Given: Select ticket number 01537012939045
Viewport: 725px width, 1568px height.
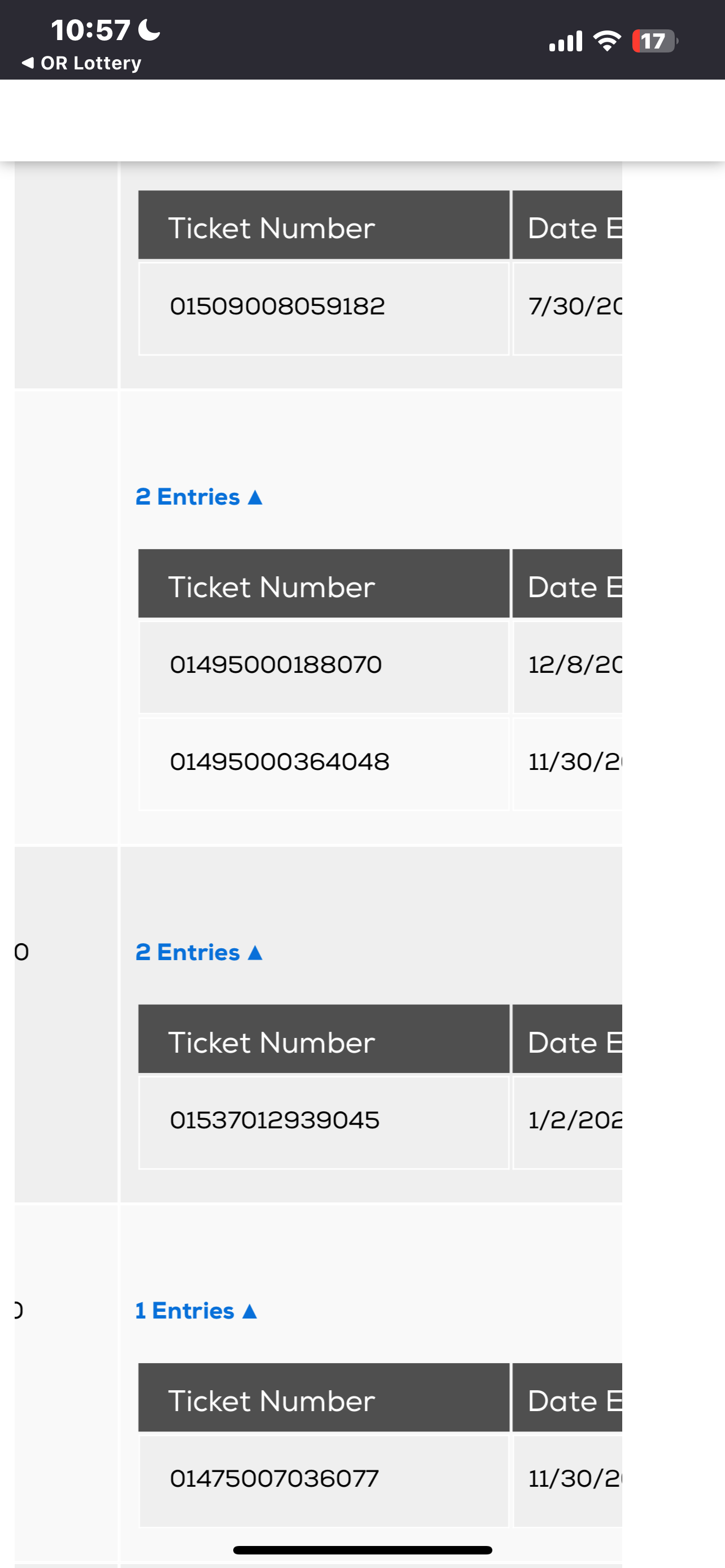Looking at the screenshot, I should (x=274, y=1120).
